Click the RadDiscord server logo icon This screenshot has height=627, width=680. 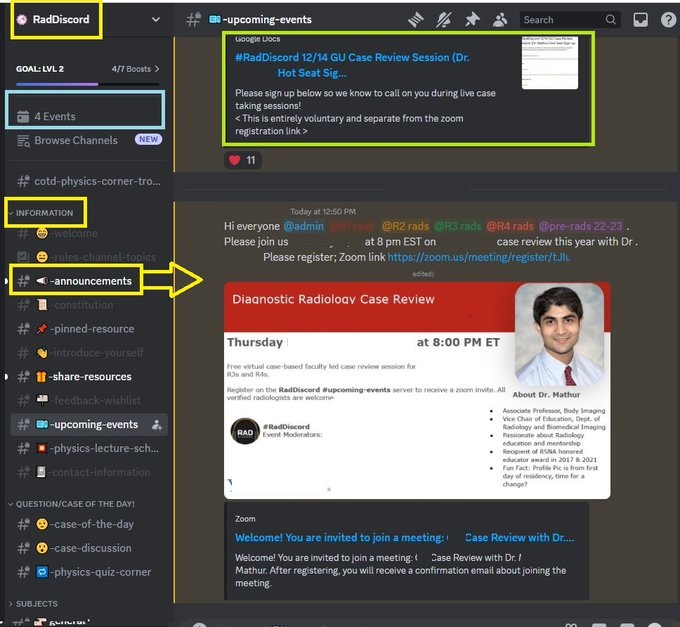[x=22, y=20]
